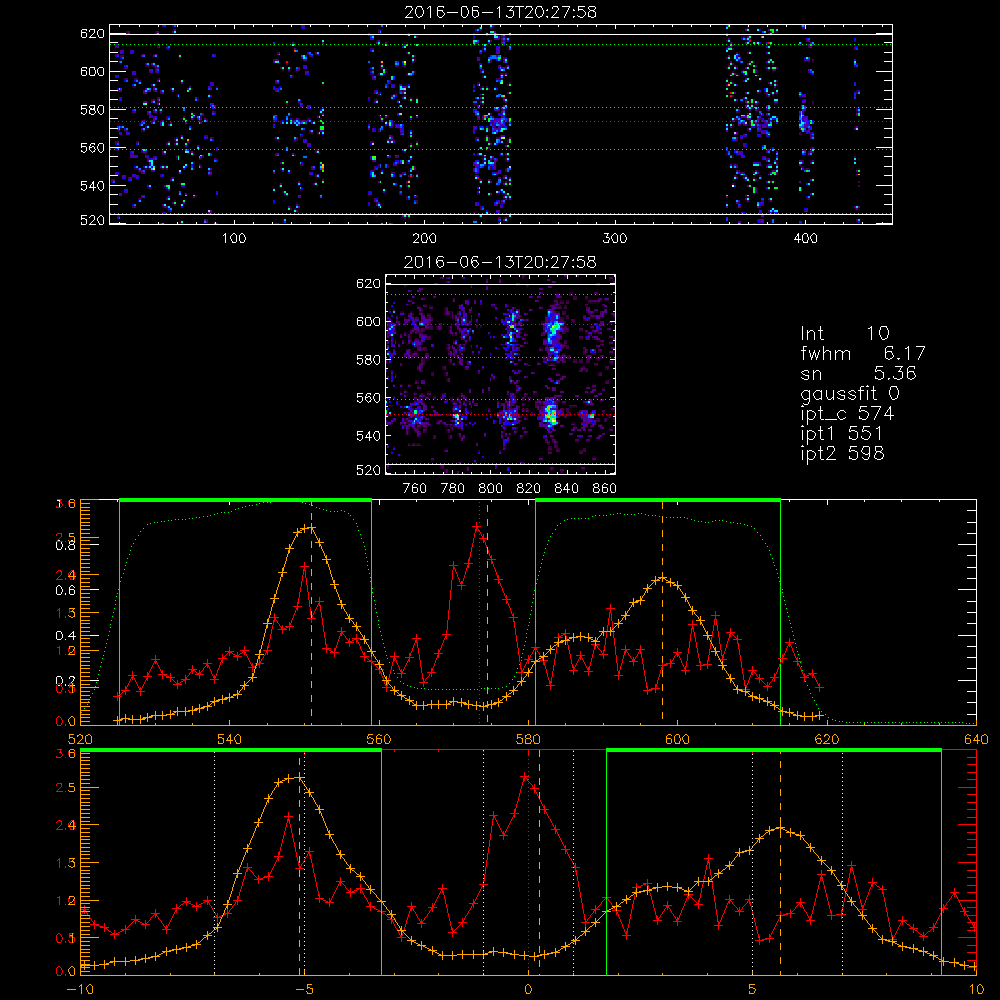1000x1000 pixels.
Task: Click x-axis label 560 on third profile plot
Action: (x=379, y=740)
